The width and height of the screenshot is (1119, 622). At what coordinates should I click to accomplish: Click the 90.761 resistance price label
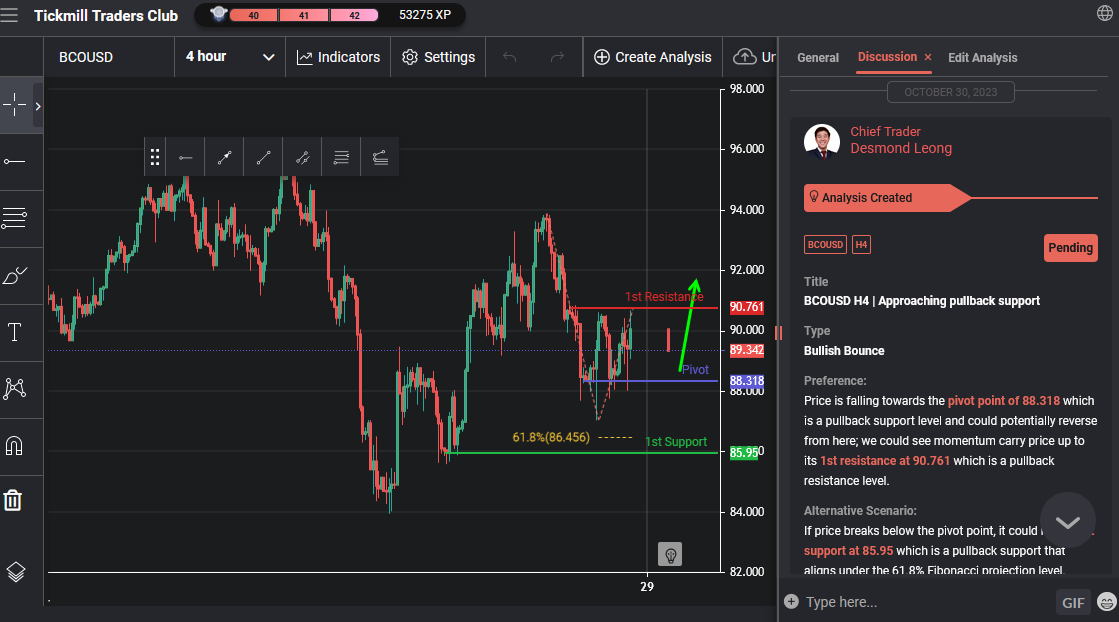coord(746,307)
